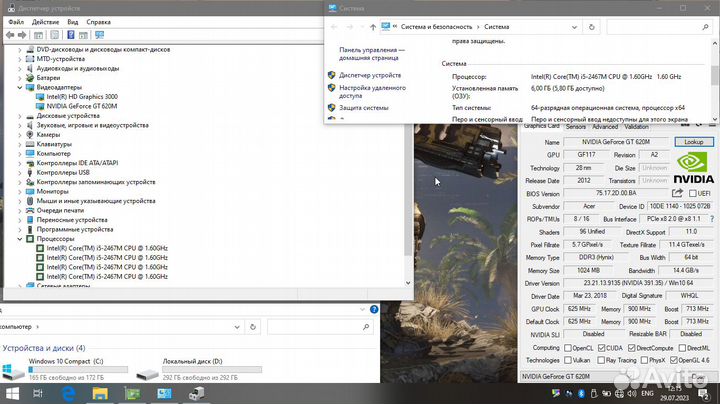Open the Вид menu
Image resolution: width=720 pixels, height=404 pixels.
click(x=73, y=22)
